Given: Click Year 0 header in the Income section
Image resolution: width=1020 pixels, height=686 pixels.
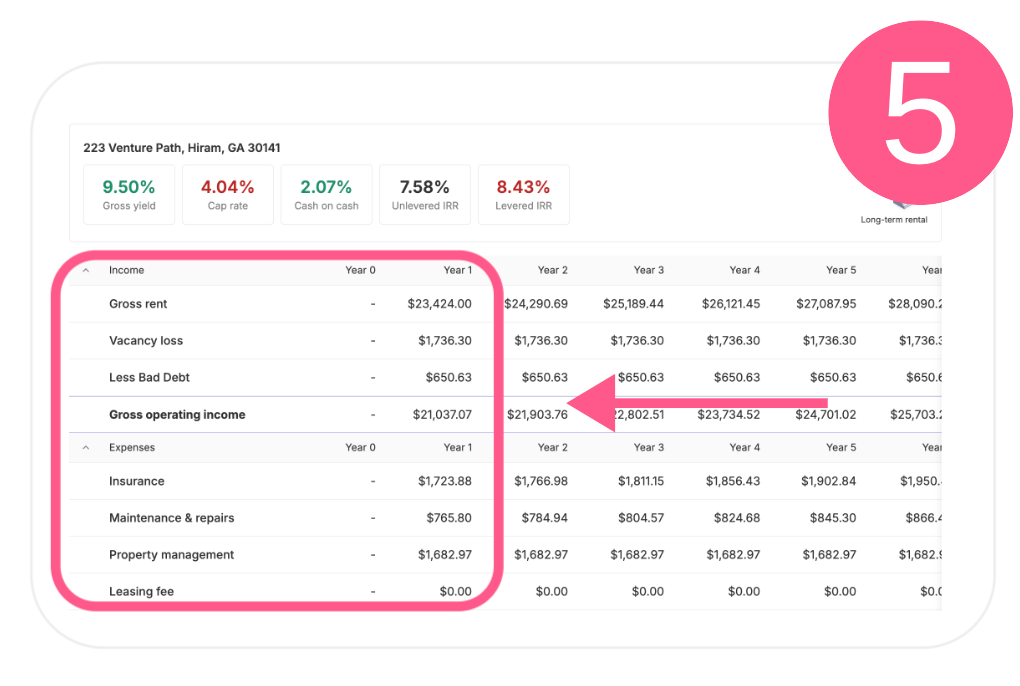Looking at the screenshot, I should [x=360, y=270].
